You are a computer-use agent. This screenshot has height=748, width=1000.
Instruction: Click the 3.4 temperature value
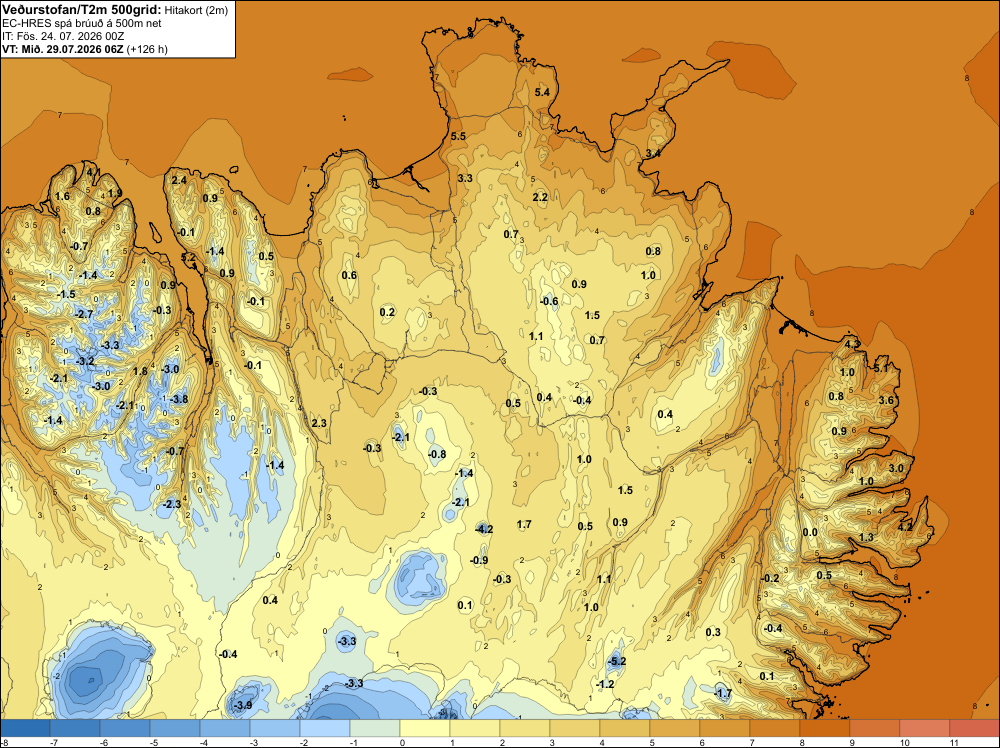[653, 154]
